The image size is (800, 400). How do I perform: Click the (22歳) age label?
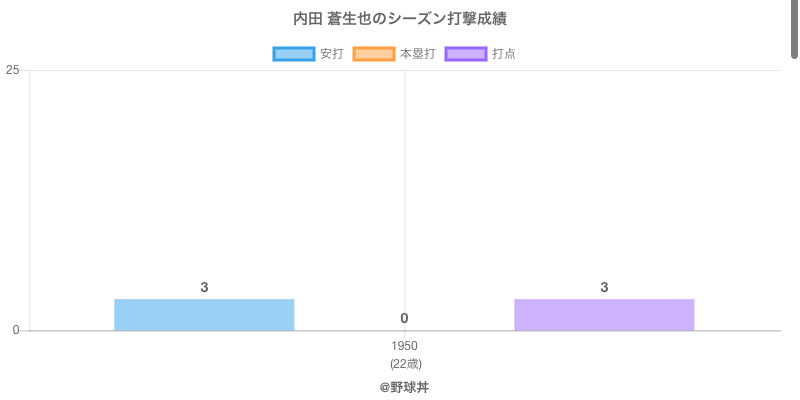(x=405, y=363)
